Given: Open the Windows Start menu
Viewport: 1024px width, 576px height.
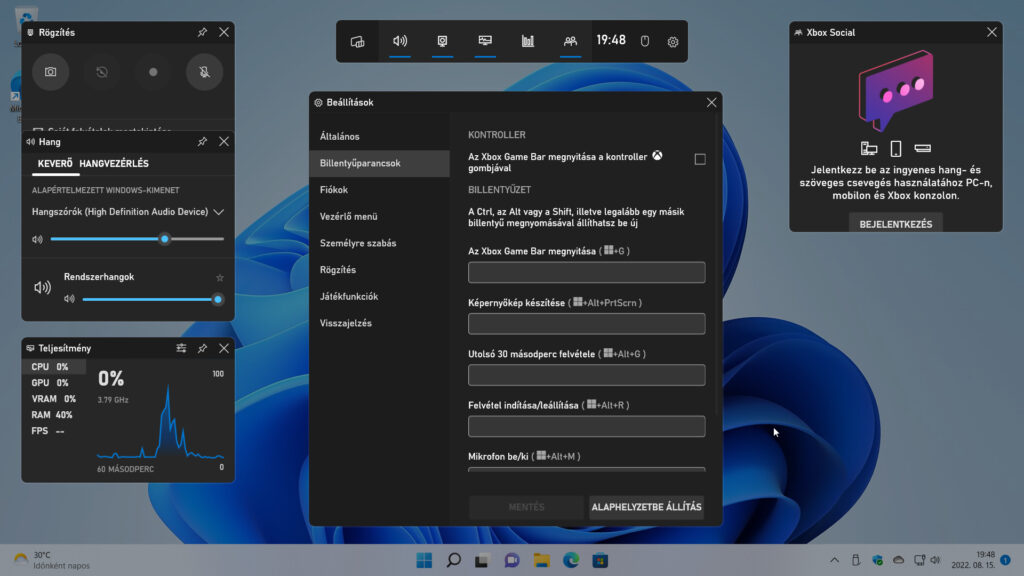Looking at the screenshot, I should click(424, 560).
